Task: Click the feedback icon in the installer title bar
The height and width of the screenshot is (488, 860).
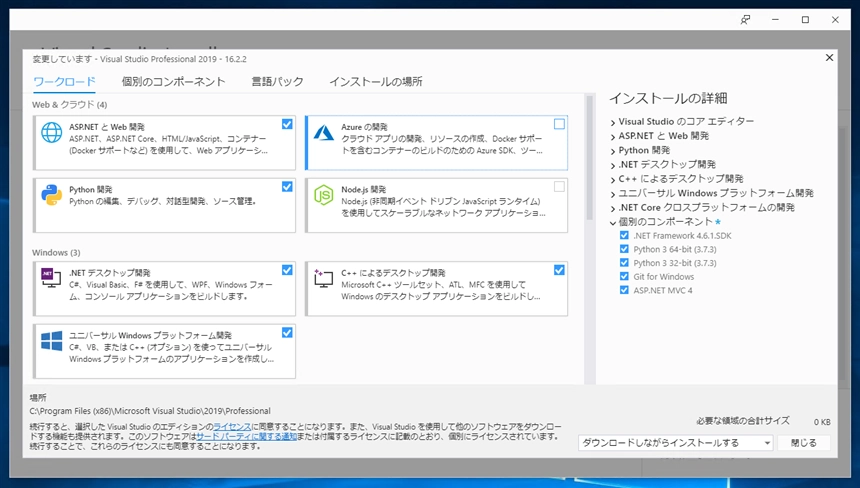Action: [745, 20]
